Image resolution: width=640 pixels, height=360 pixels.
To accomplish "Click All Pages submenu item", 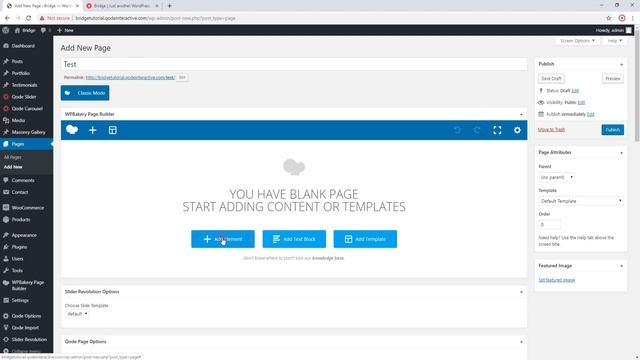I will 13,157.
